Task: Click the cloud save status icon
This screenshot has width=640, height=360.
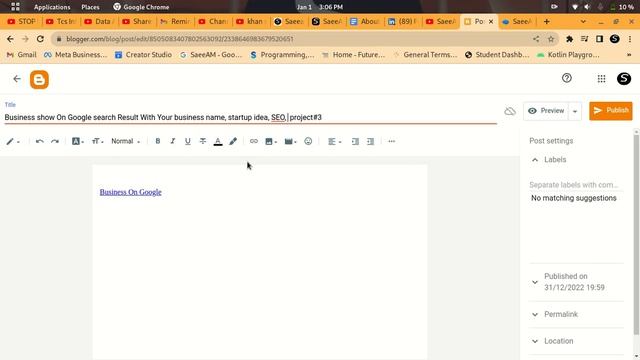Action: pyautogui.click(x=510, y=111)
